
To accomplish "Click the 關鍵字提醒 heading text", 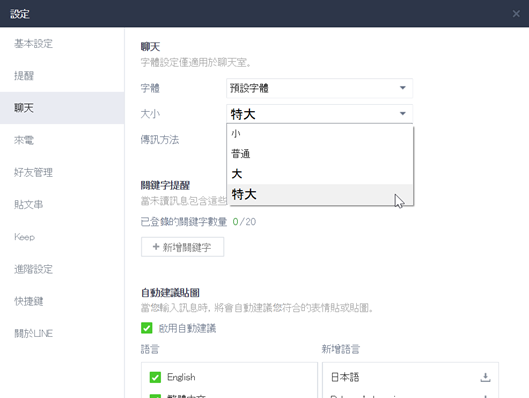I will point(165,185).
